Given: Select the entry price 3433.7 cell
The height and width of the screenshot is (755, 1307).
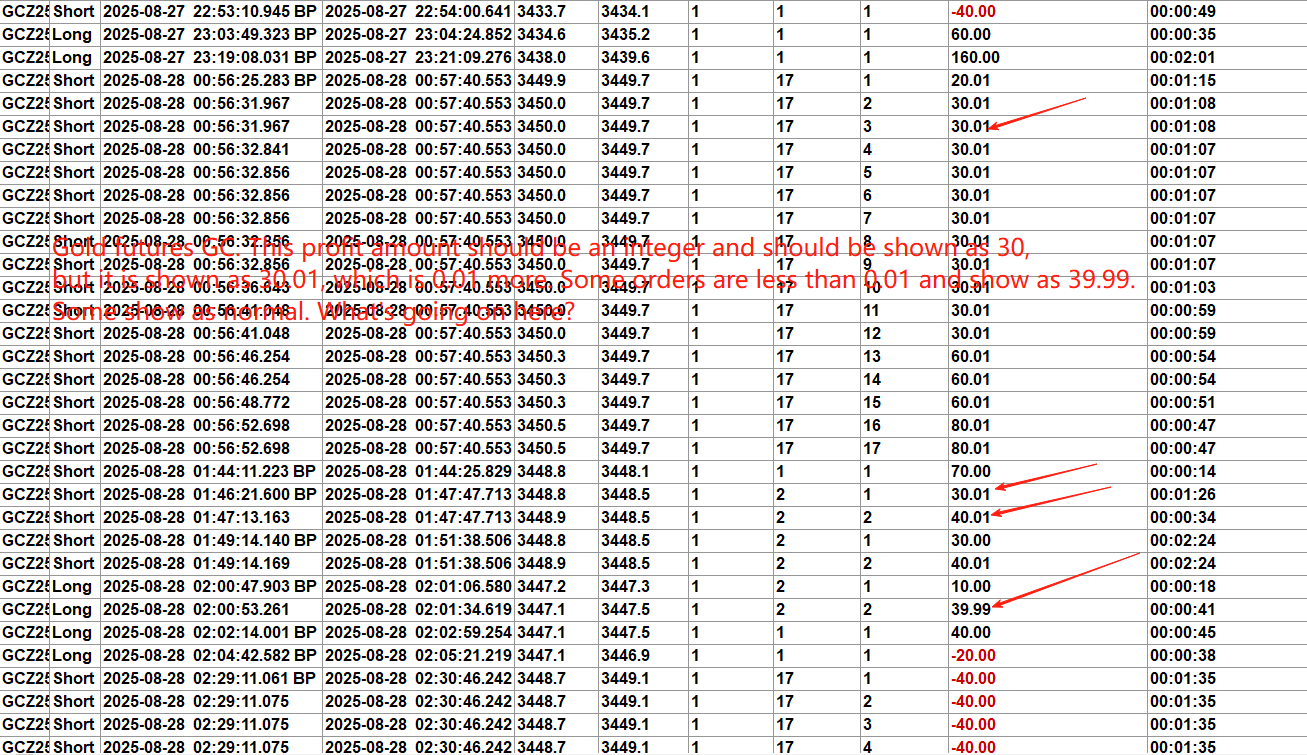Looking at the screenshot, I should click(x=556, y=11).
